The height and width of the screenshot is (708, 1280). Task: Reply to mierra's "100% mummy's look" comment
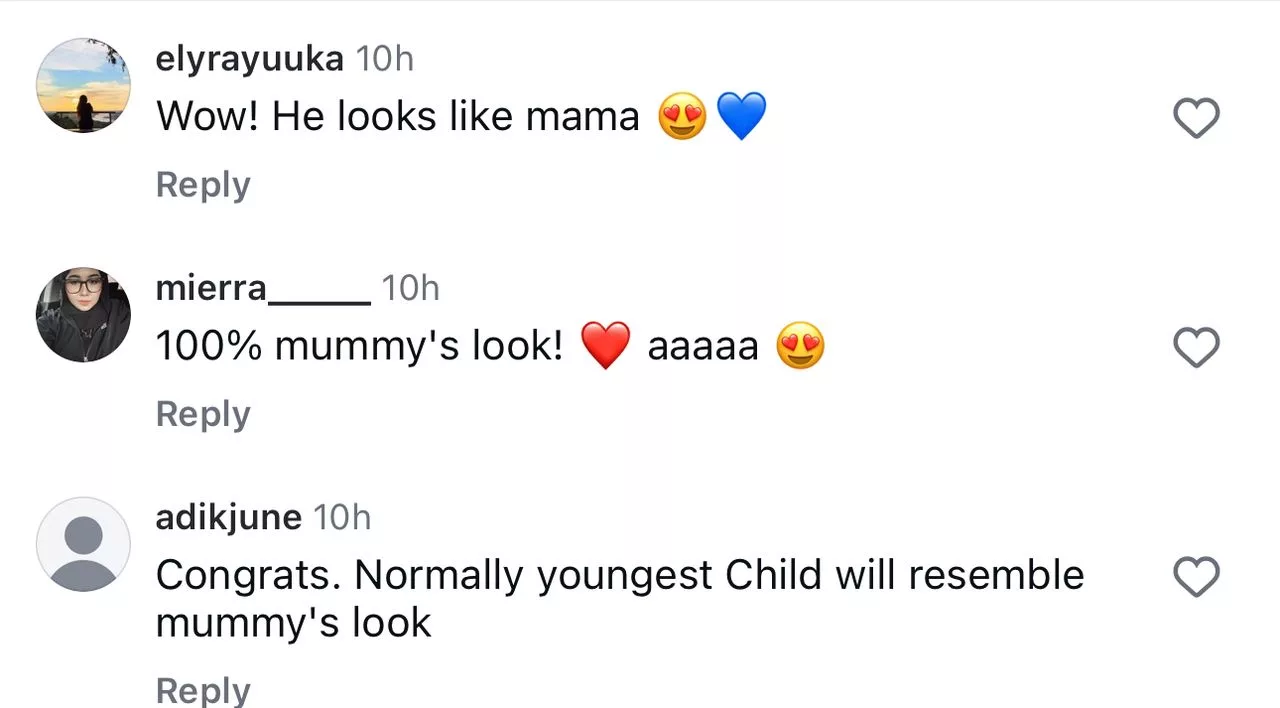click(203, 414)
